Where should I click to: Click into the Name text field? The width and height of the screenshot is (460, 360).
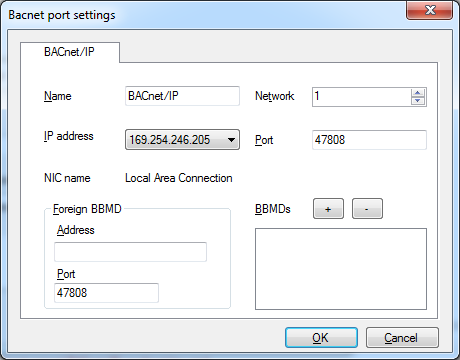pos(182,96)
